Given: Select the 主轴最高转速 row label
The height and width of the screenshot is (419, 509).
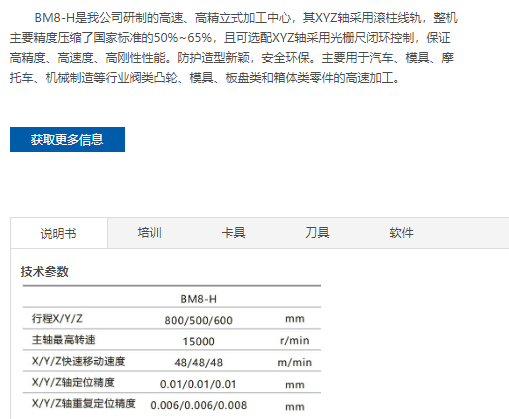Looking at the screenshot, I should click(63, 340).
